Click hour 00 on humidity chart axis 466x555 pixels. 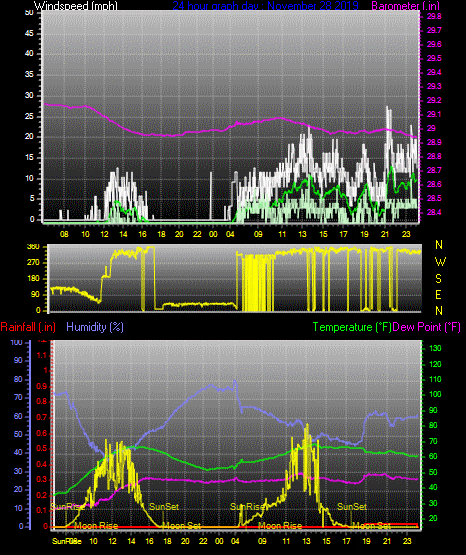(219, 541)
